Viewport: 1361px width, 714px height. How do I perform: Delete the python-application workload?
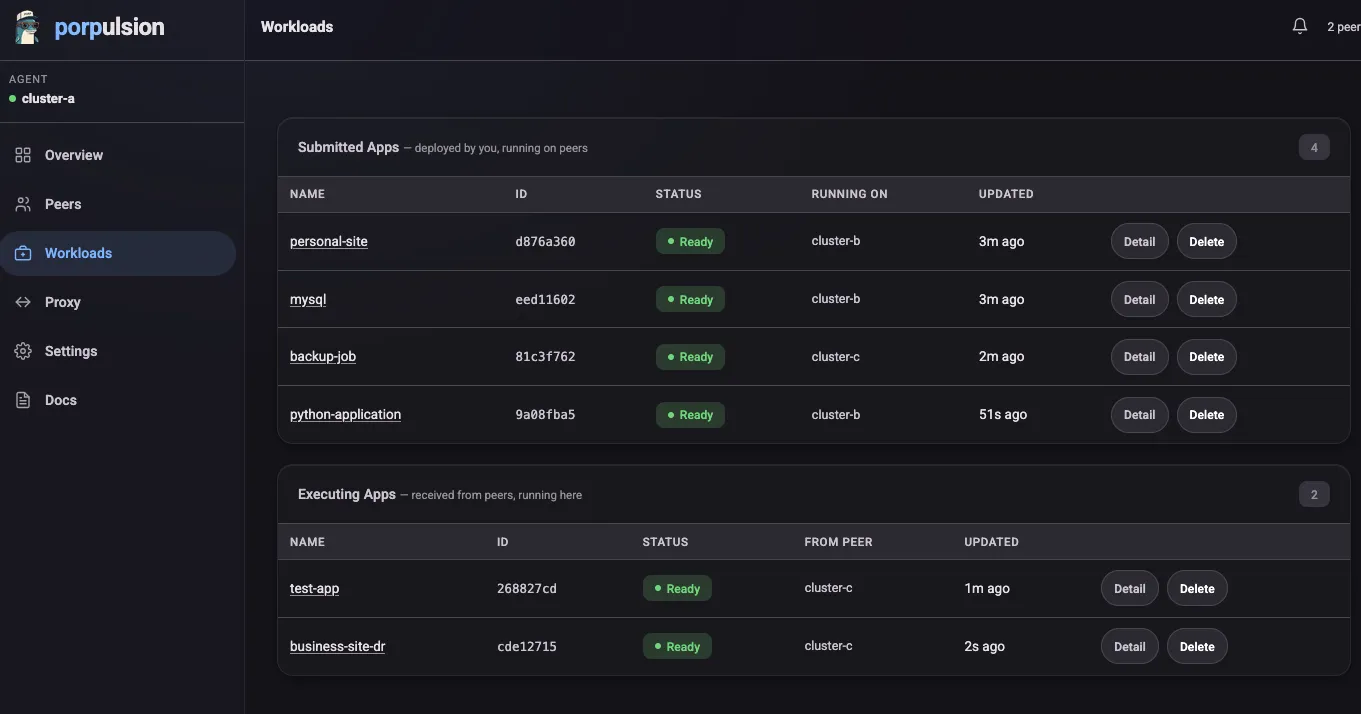(1206, 415)
